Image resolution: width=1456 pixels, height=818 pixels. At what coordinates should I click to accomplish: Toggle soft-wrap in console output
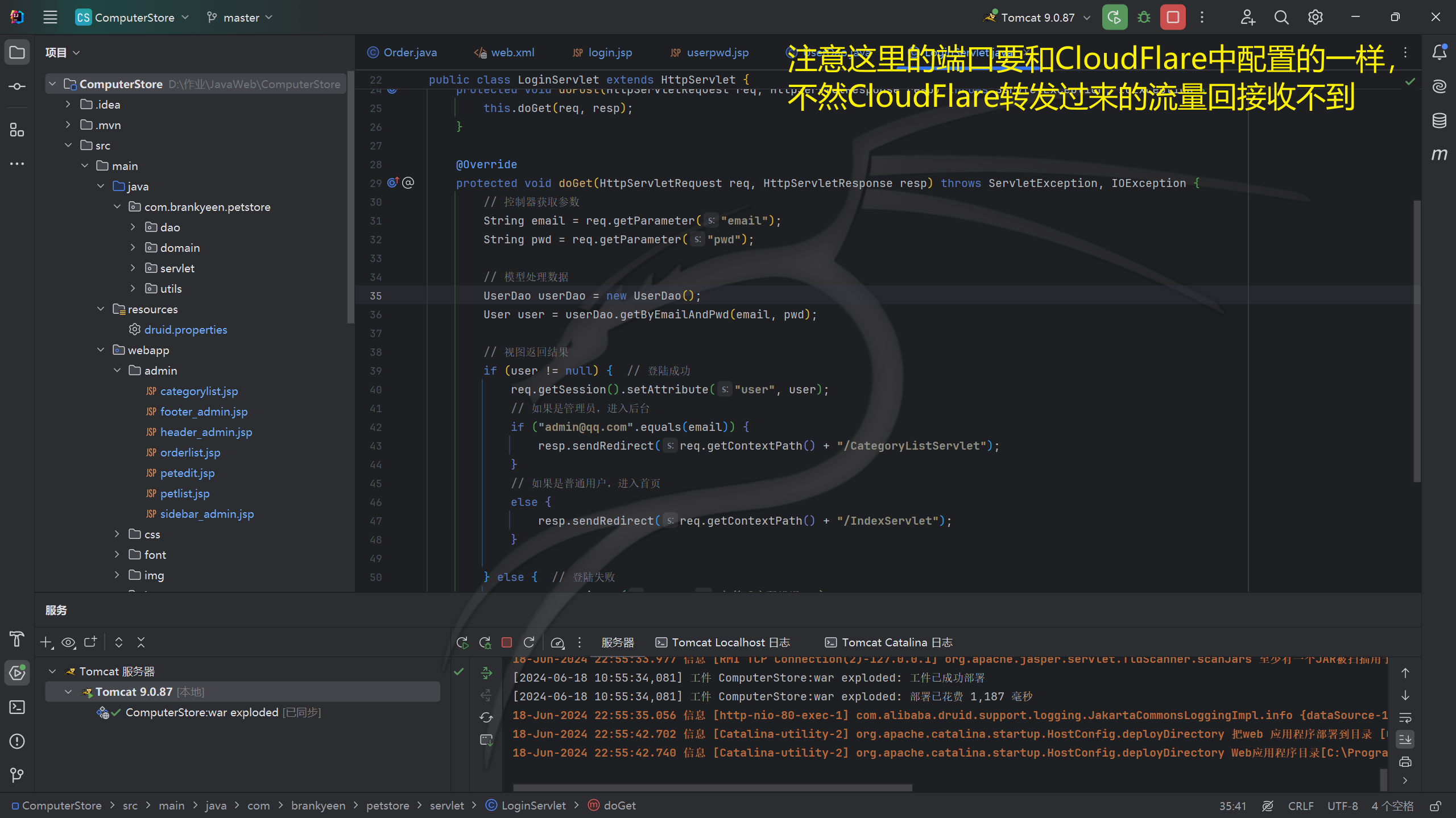click(1405, 717)
